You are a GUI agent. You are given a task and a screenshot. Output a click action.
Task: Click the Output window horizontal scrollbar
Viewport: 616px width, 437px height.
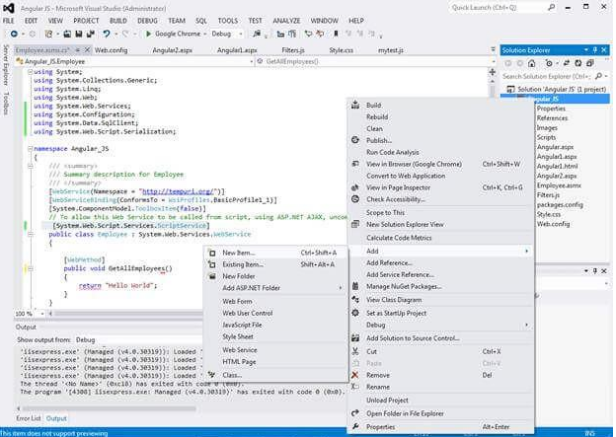(x=109, y=409)
